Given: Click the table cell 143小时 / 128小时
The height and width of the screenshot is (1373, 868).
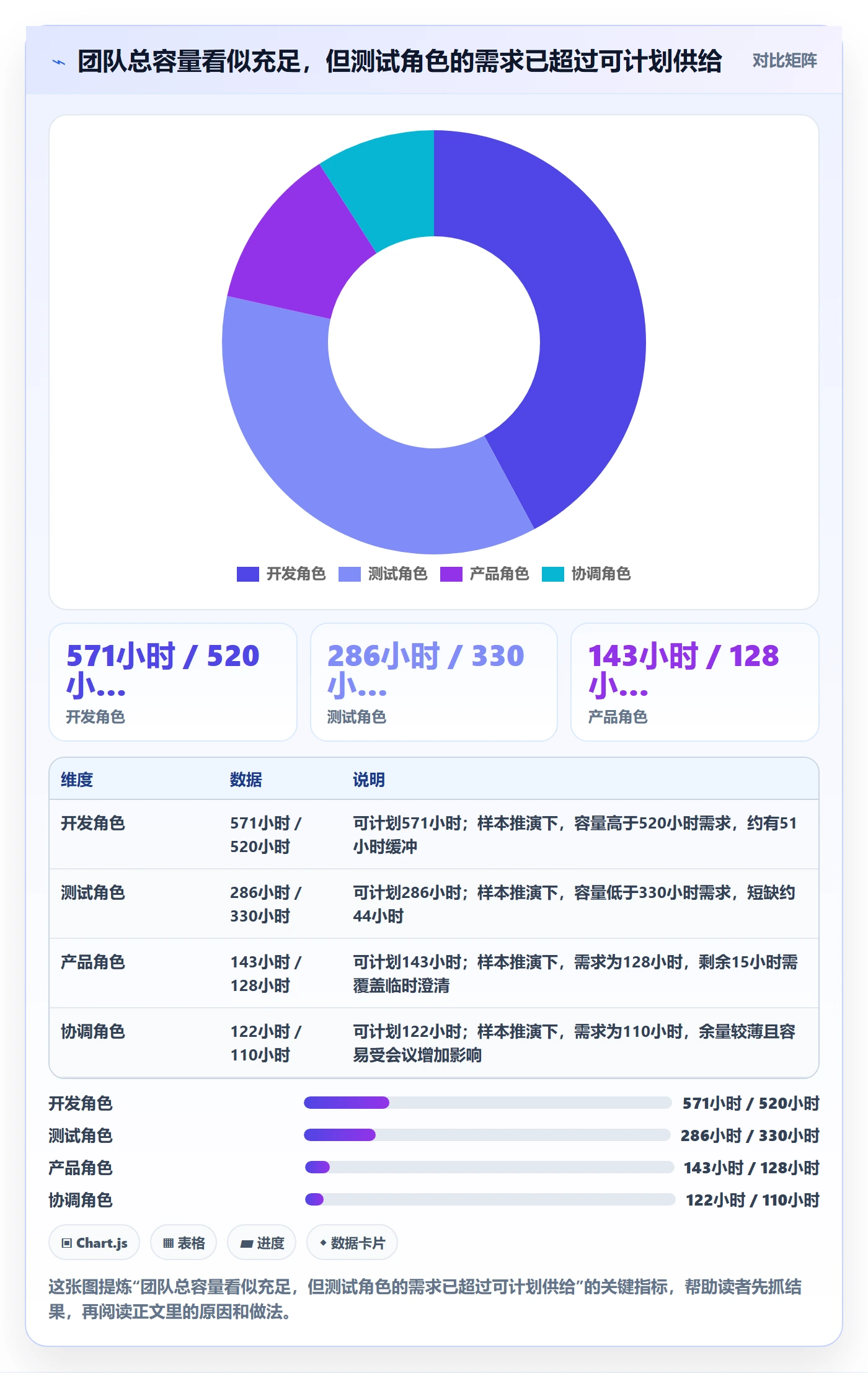Looking at the screenshot, I should point(266,974).
